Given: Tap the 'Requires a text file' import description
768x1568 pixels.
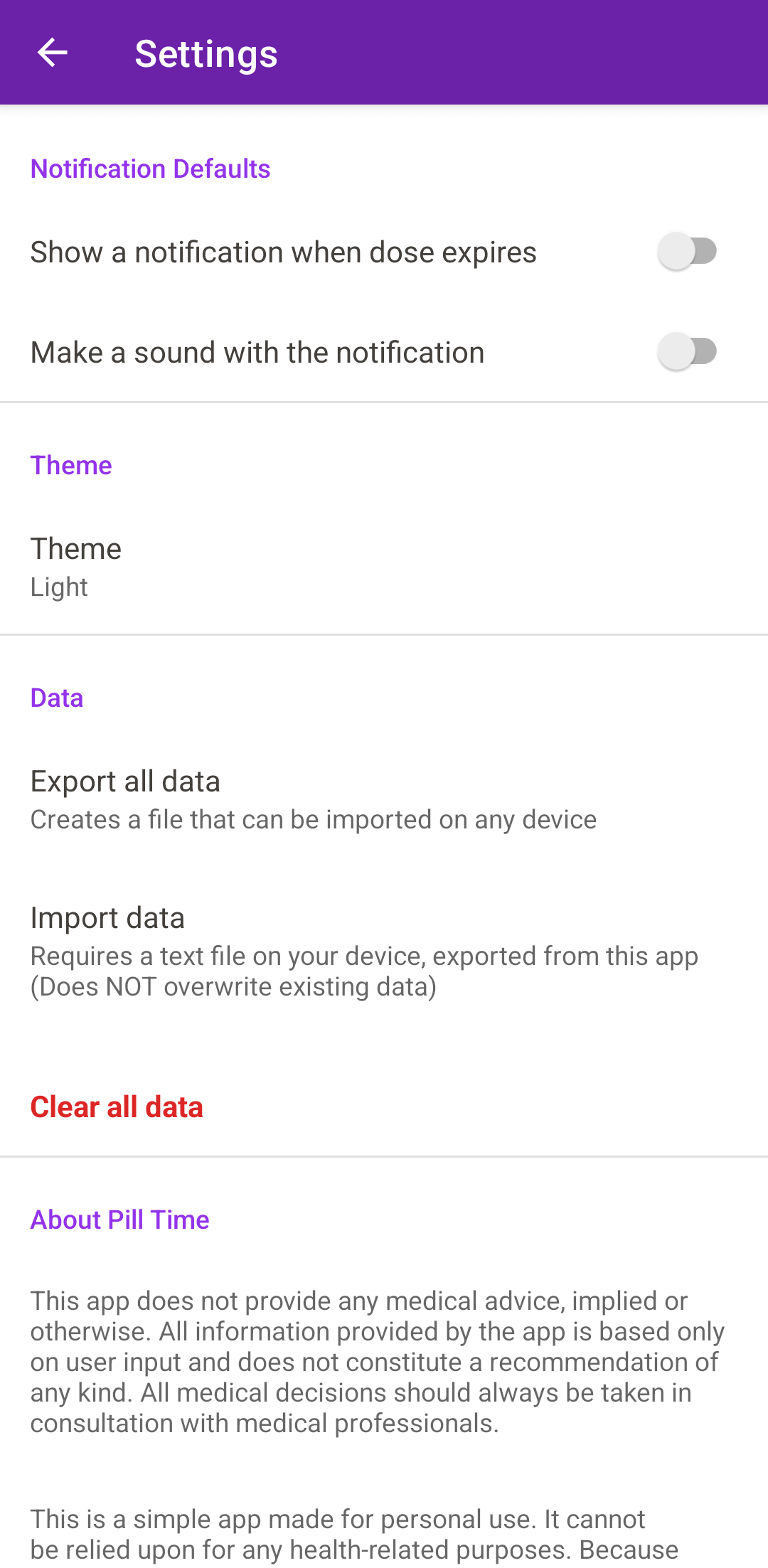Looking at the screenshot, I should 364,956.
